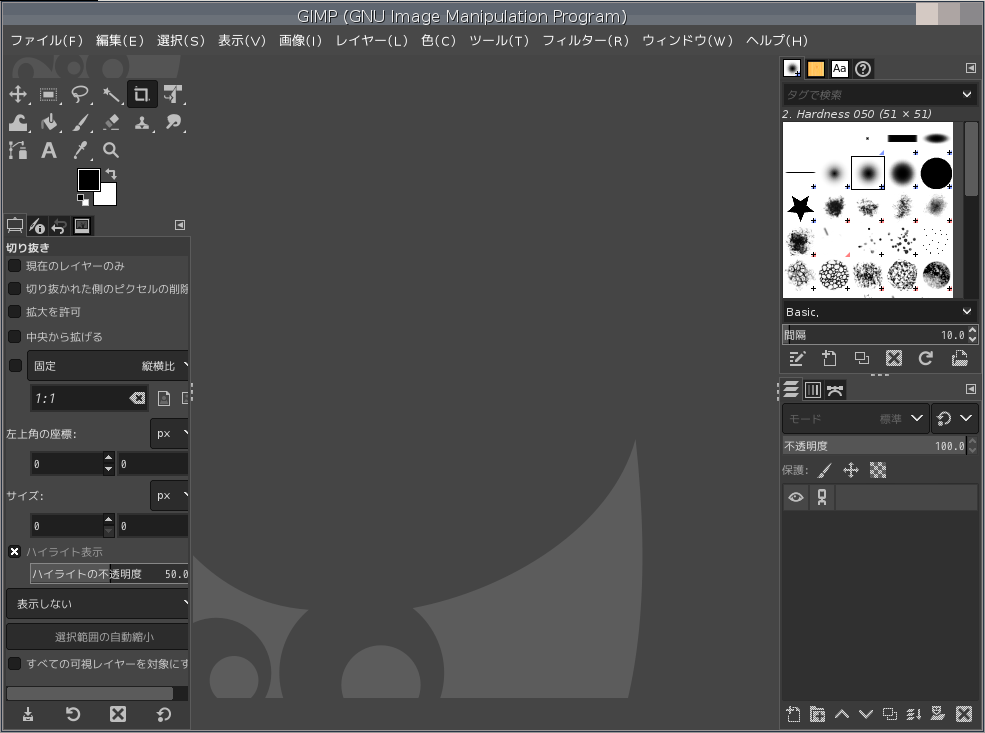Viewport: 985px width, 733px height.
Task: Select the black star brush thumbnail
Action: 800,207
